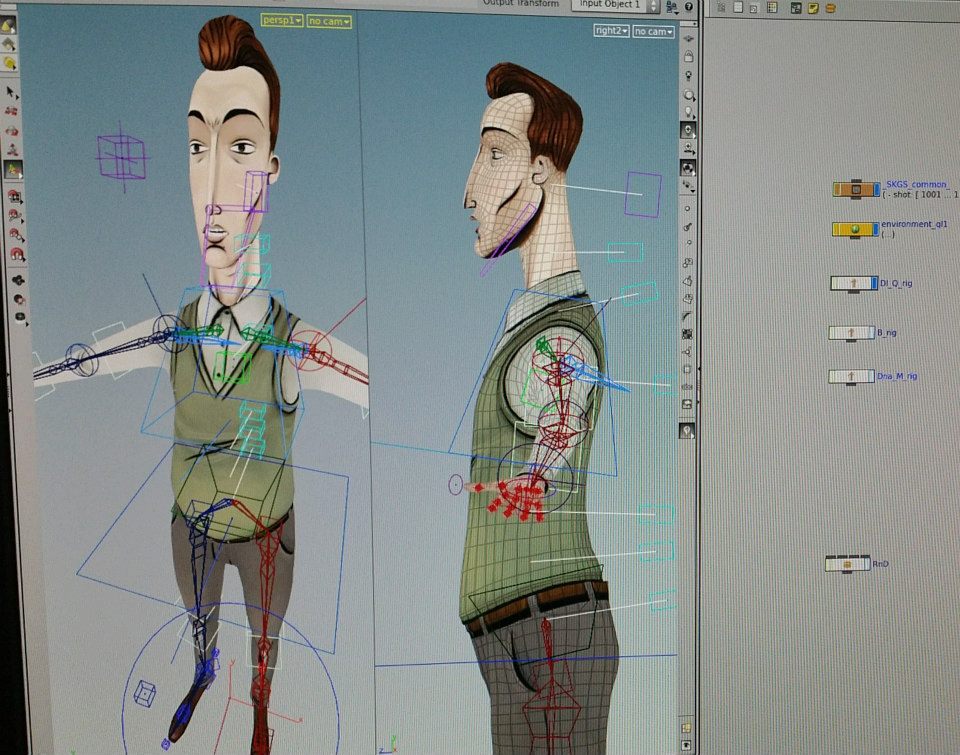Screen dimensions: 960x755
Task: Select the Dna_M_rig node body
Action: click(851, 376)
